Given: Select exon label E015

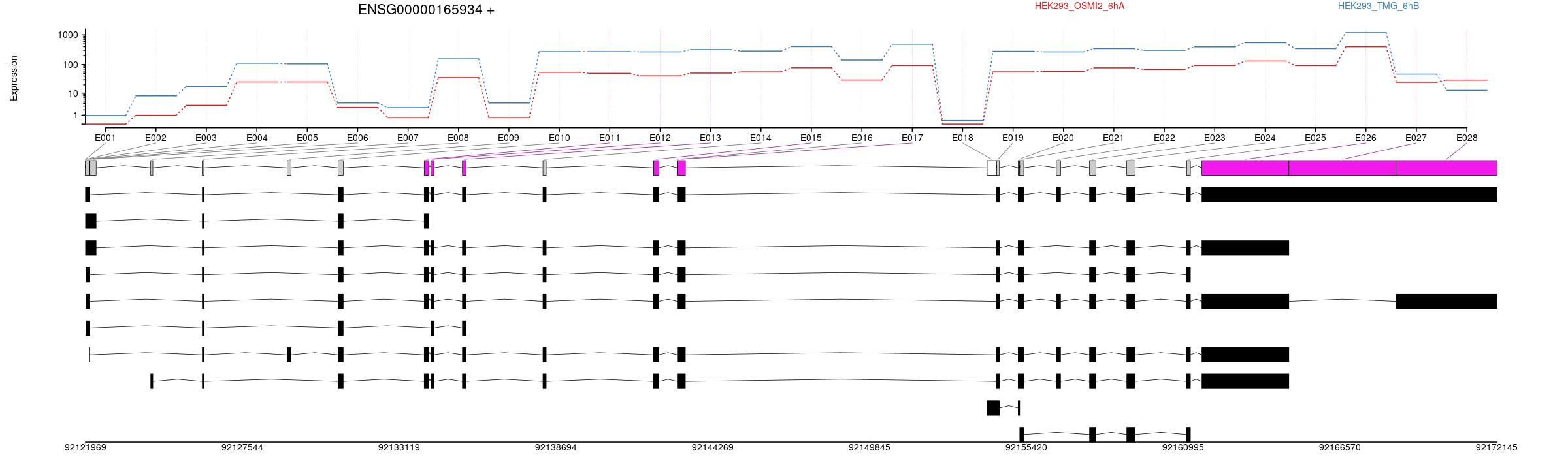Looking at the screenshot, I should tap(811, 138).
